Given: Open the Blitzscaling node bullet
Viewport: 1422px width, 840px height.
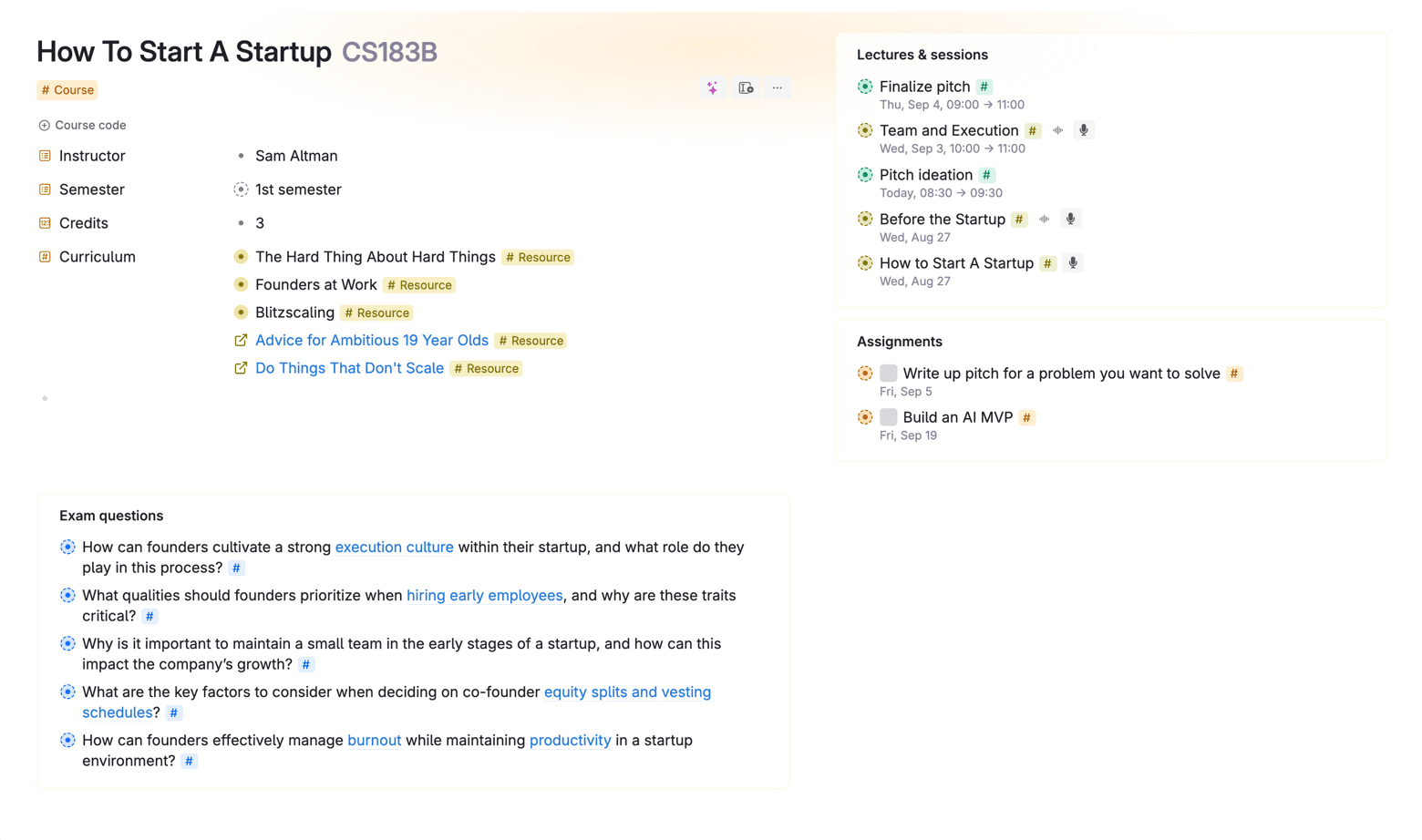Looking at the screenshot, I should [241, 312].
